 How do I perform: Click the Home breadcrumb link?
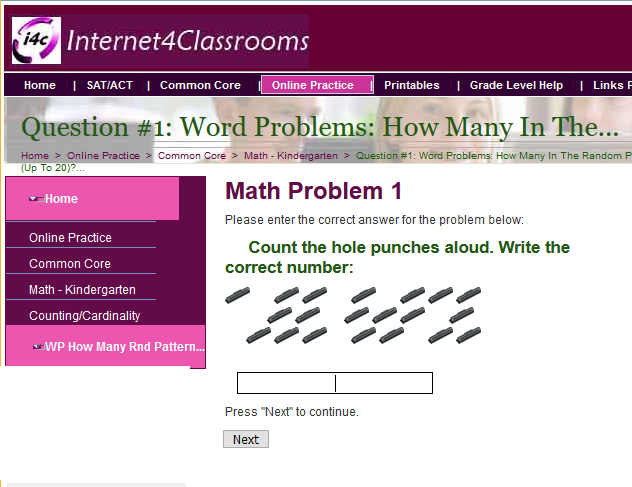click(35, 156)
